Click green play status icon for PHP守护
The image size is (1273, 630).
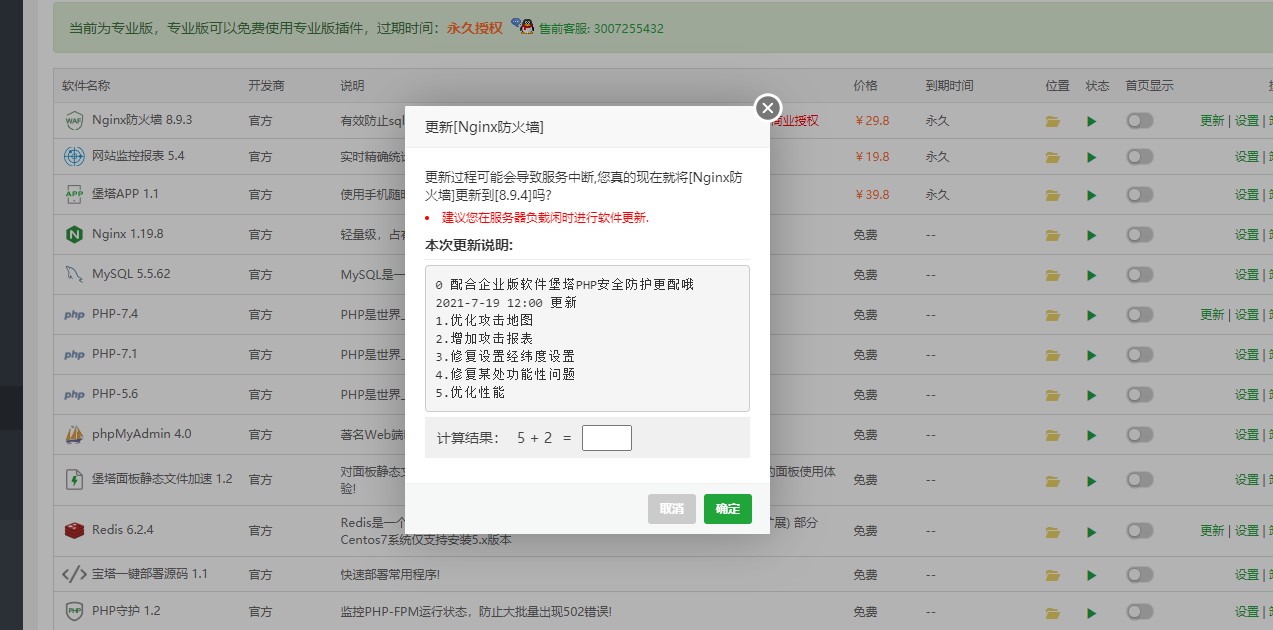(1092, 611)
